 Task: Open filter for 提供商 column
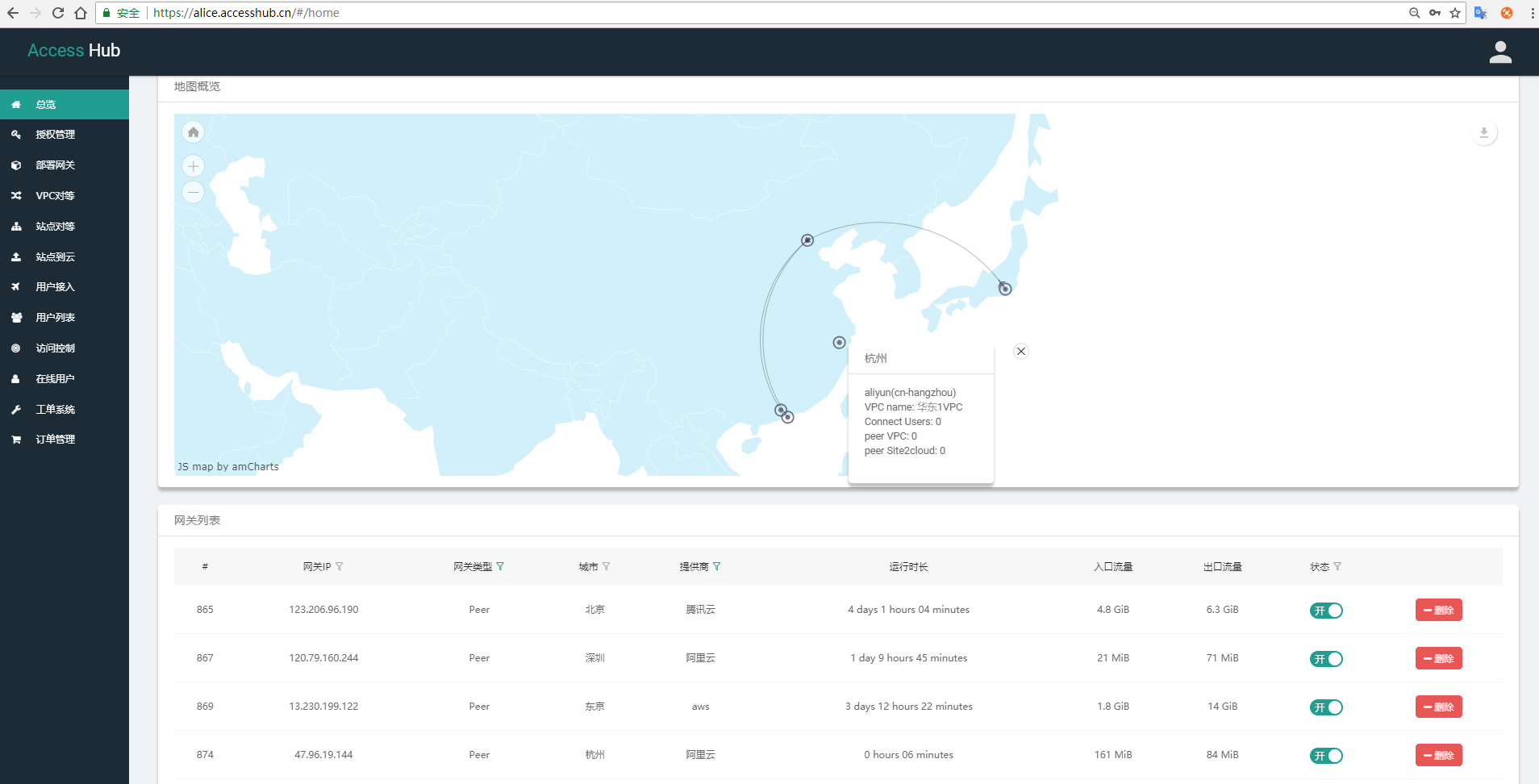coord(717,566)
